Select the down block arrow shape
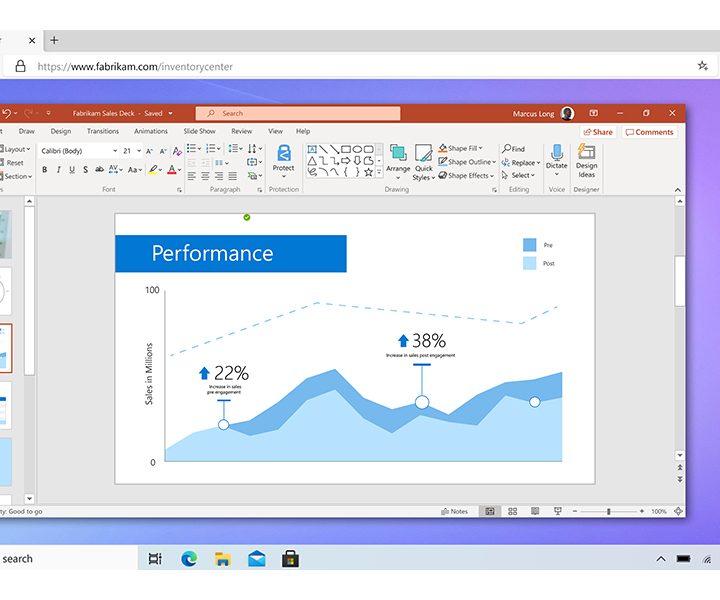 (357, 161)
